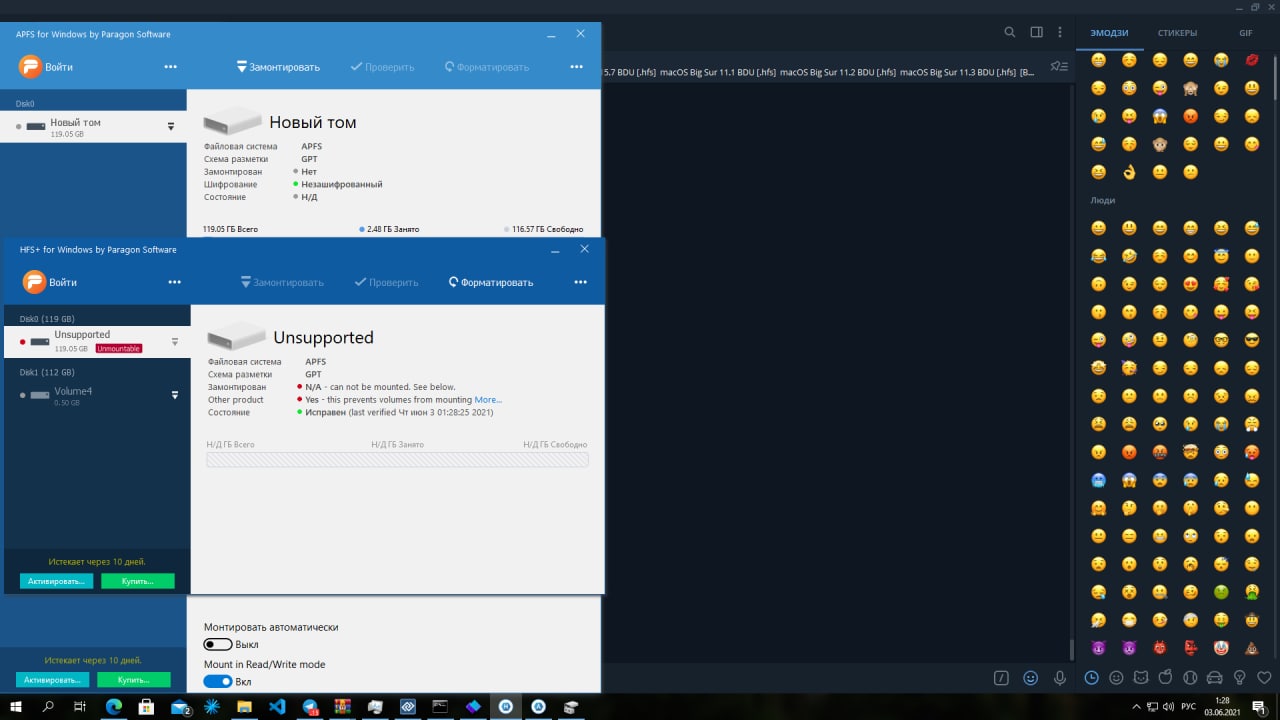Click Войти in the APFS for Windows window
This screenshot has height=720, width=1280.
pyautogui.click(x=46, y=67)
